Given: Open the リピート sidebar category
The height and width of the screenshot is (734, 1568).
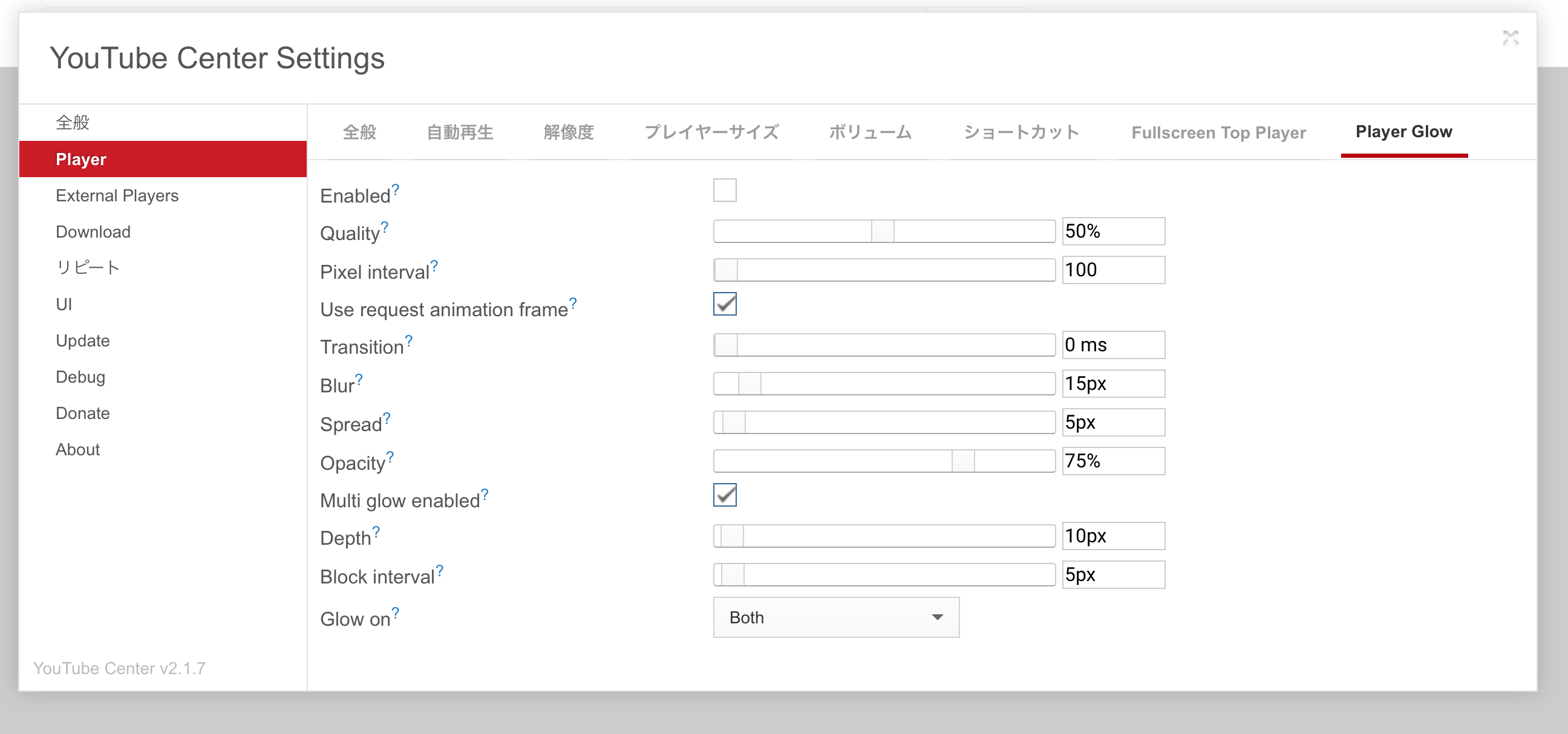Looking at the screenshot, I should (x=163, y=268).
